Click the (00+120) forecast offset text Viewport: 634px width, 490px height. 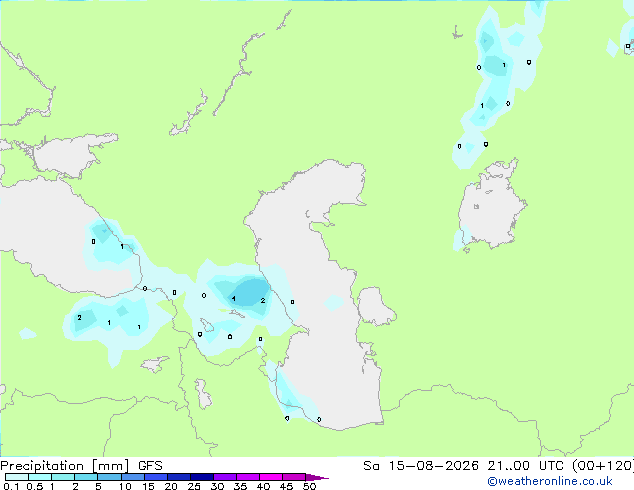(603, 466)
